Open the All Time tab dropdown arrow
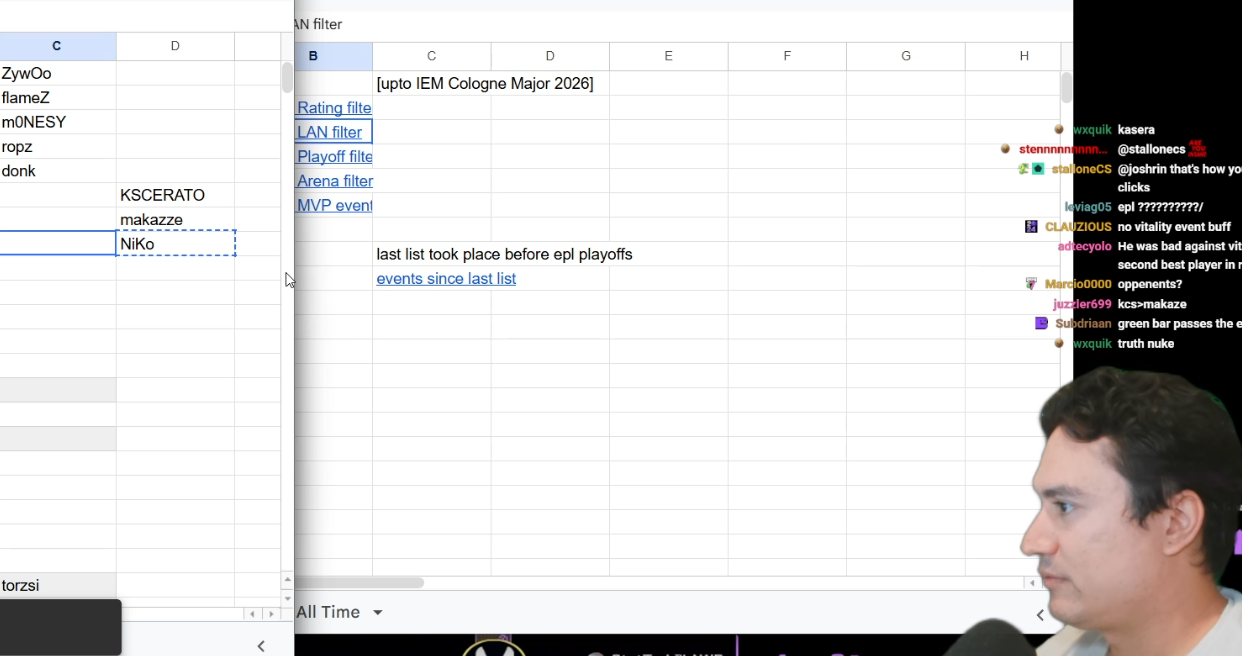This screenshot has height=656, width=1242. point(378,612)
